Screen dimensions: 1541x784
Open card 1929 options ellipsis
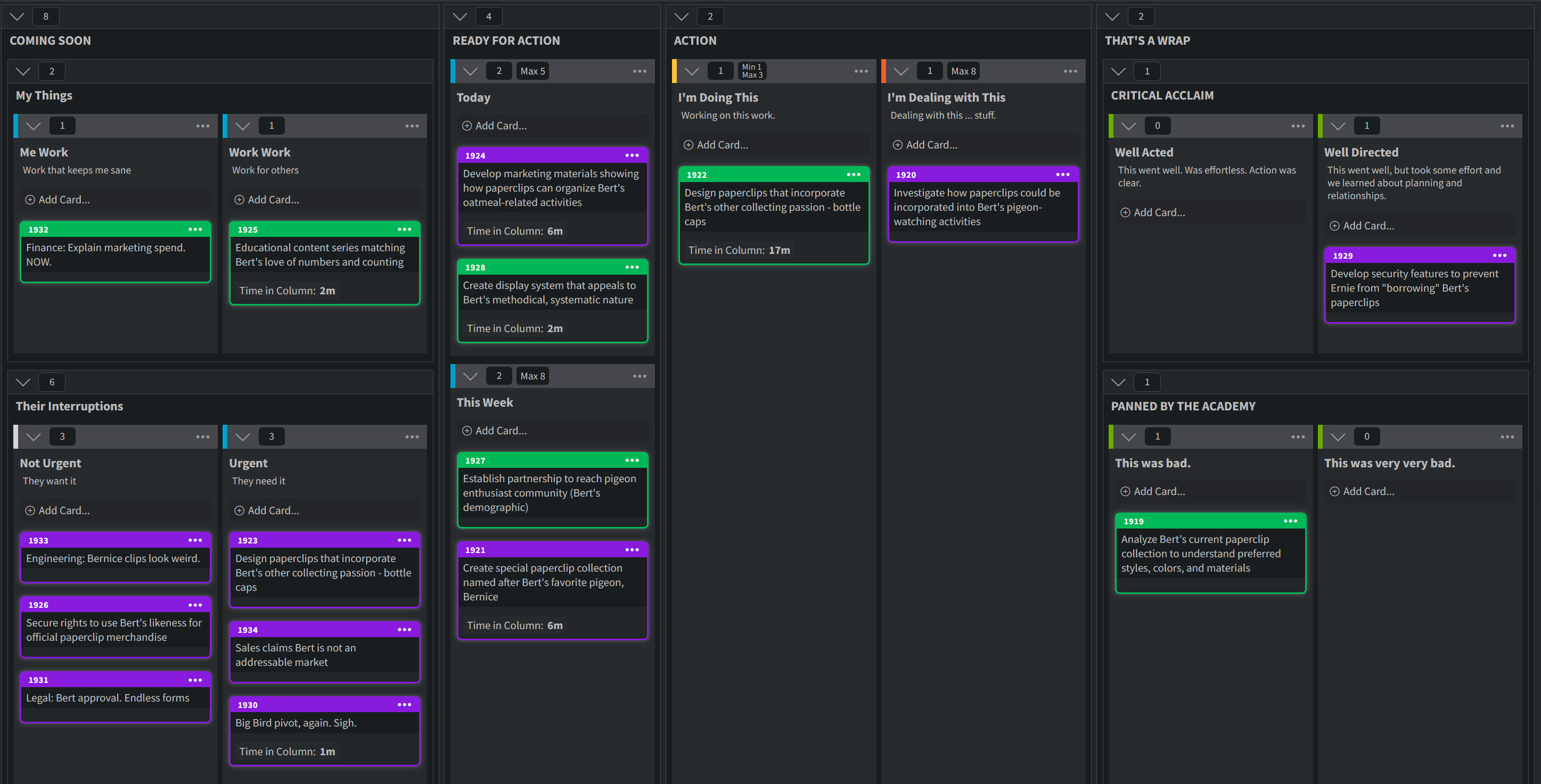tap(1499, 255)
